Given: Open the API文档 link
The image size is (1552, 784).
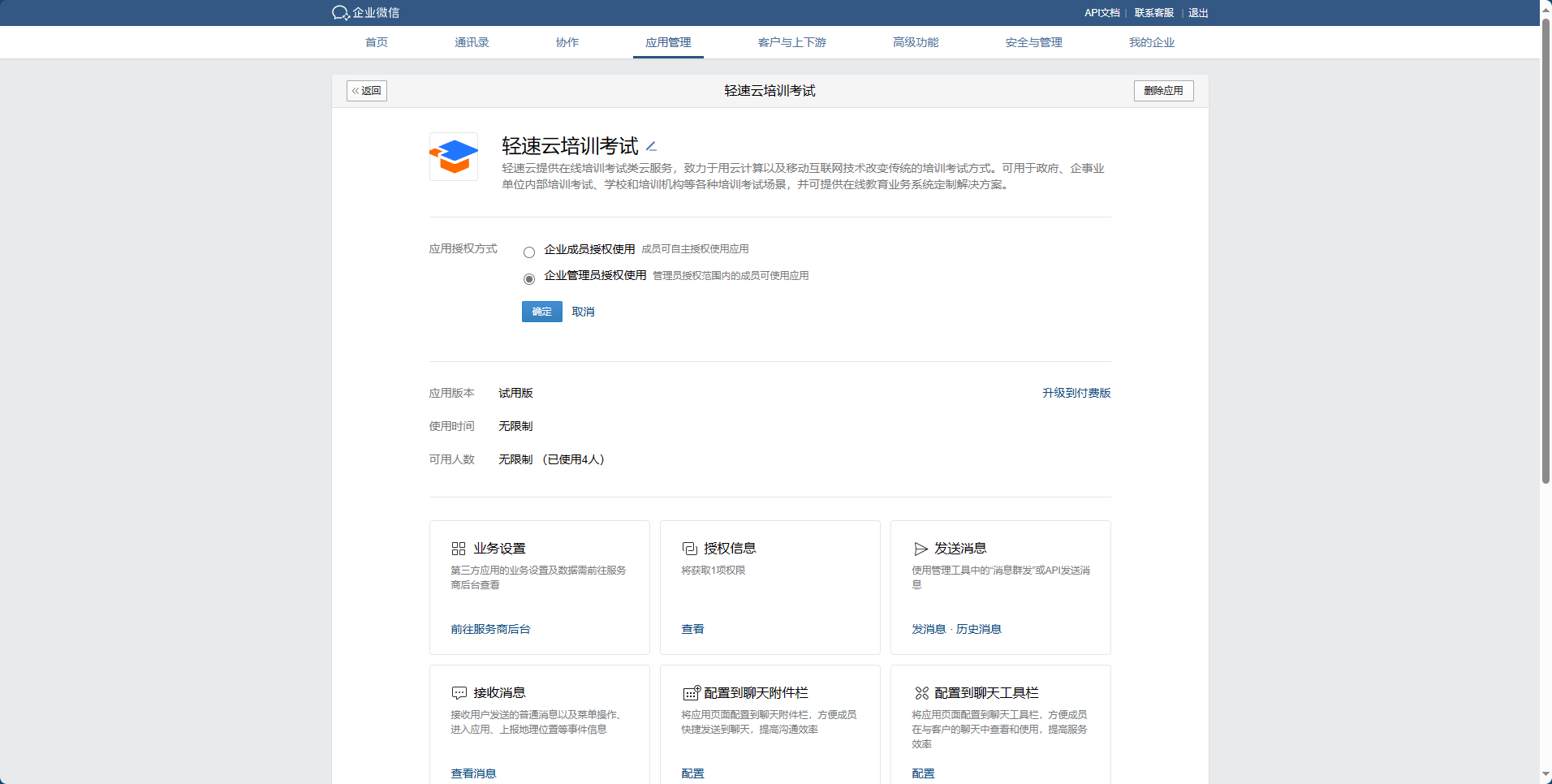Looking at the screenshot, I should 1102,13.
